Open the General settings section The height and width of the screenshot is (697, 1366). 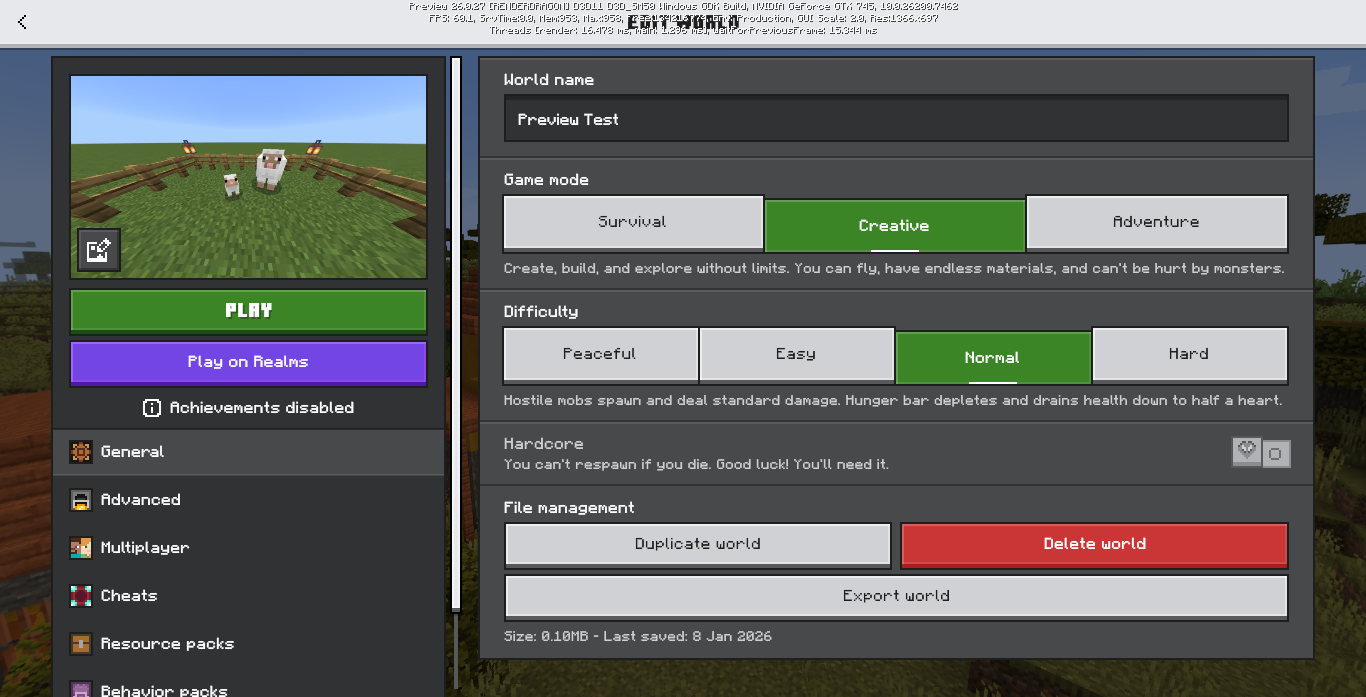click(x=248, y=452)
